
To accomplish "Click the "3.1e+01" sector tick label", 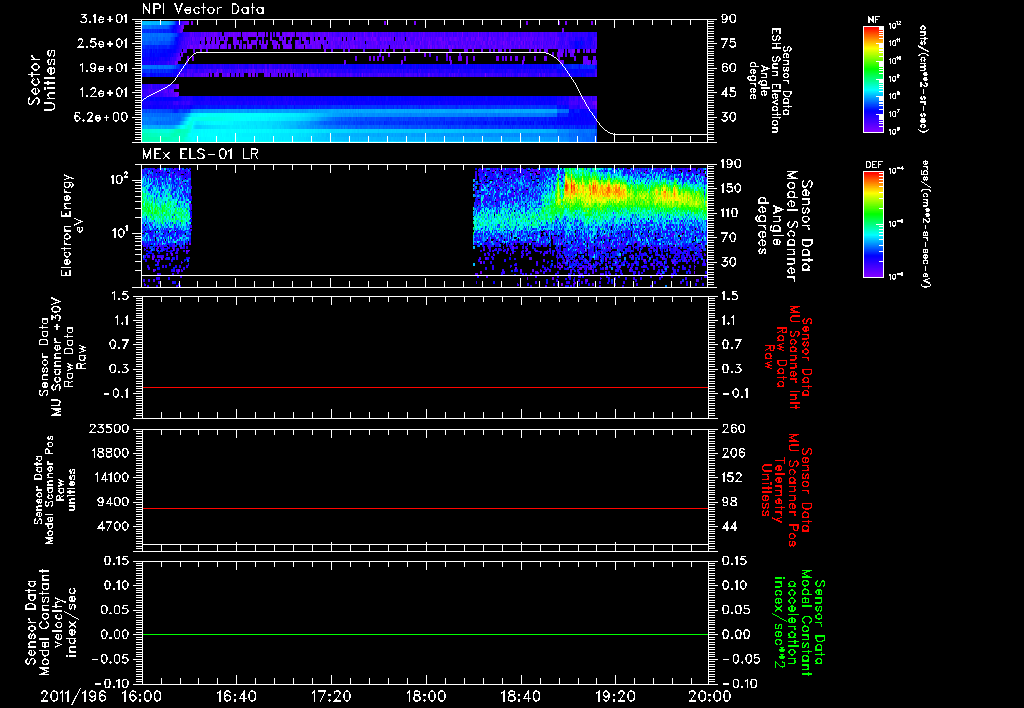I will coord(103,19).
